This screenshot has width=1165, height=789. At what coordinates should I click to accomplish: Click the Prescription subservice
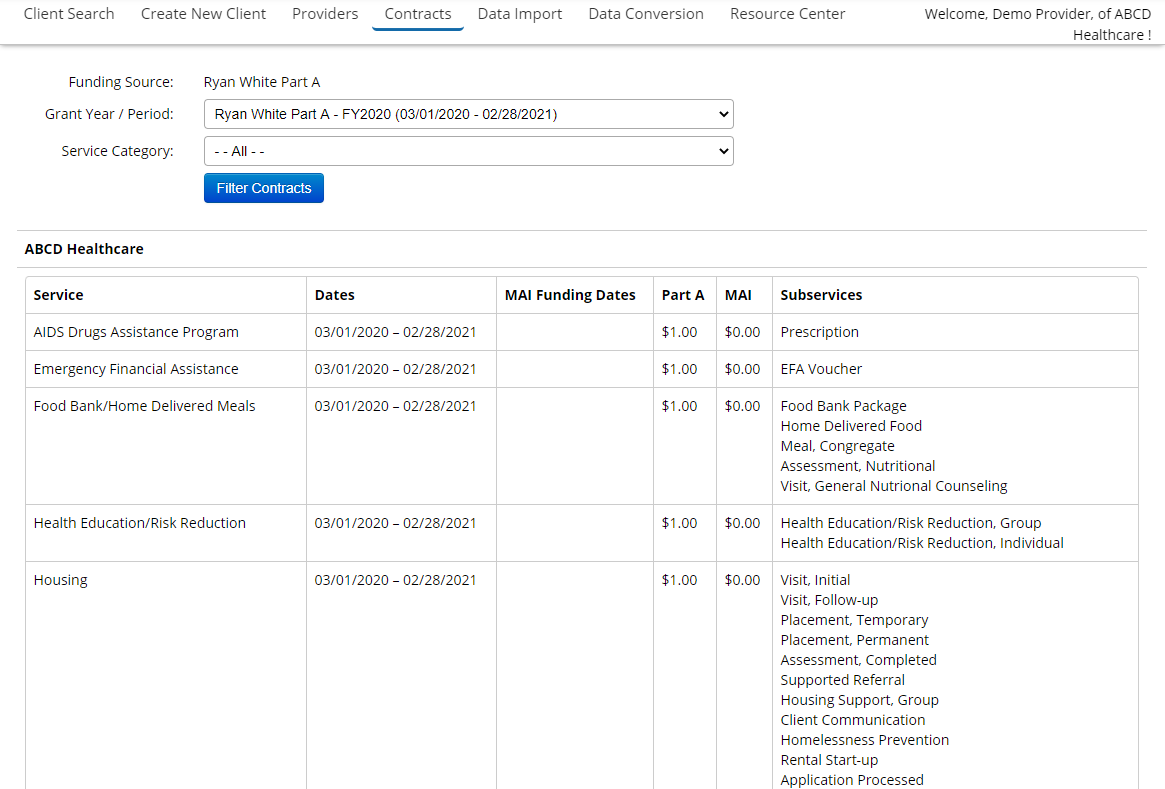820,332
